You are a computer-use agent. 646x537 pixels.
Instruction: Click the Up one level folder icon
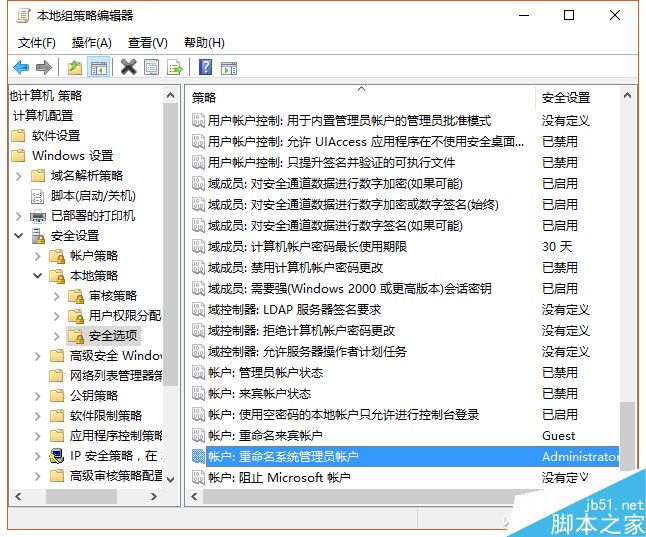pyautogui.click(x=75, y=68)
